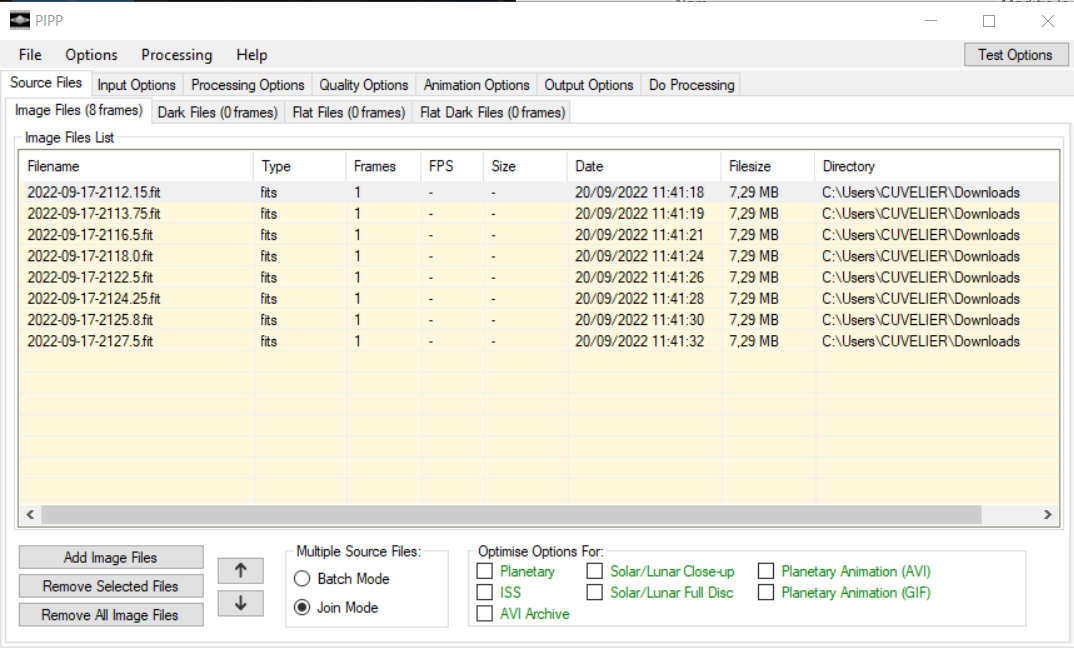Toggle Solar/Lunar Full Disc checkbox

pyautogui.click(x=595, y=593)
